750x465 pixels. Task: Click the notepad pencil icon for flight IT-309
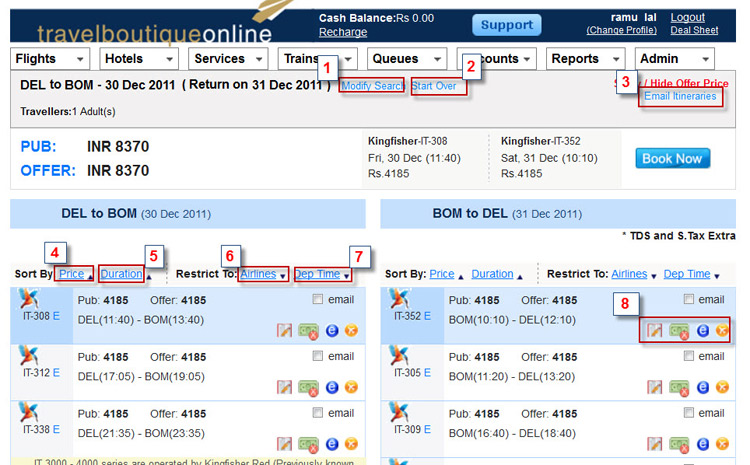coord(655,443)
